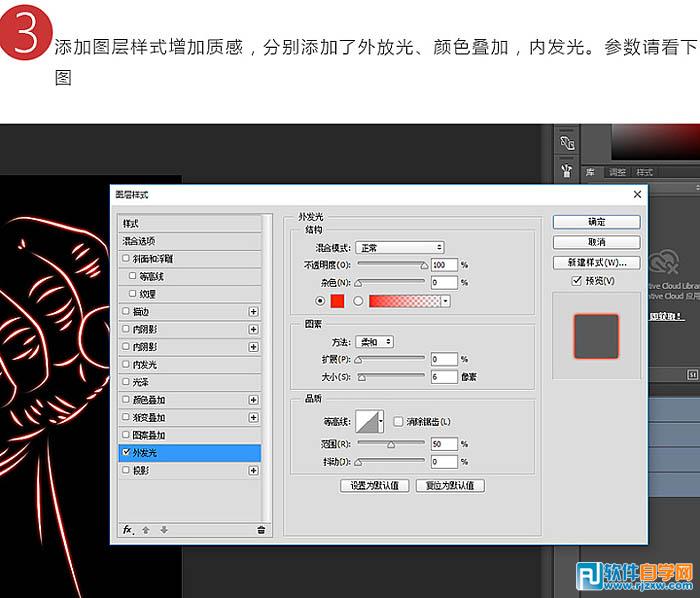
Task: Click the trash delete-effect icon
Action: click(x=261, y=530)
